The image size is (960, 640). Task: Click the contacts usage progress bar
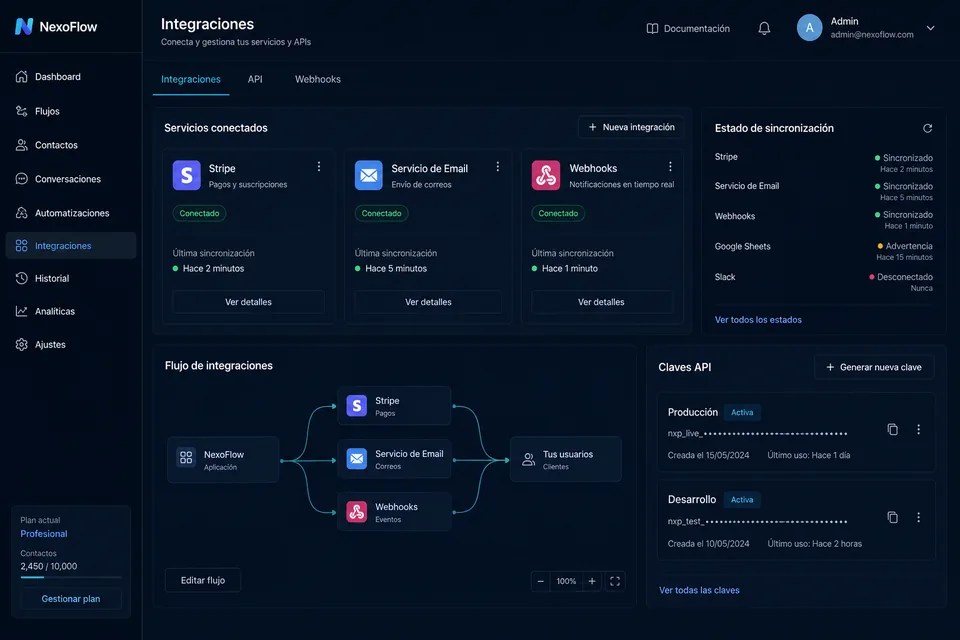71,577
